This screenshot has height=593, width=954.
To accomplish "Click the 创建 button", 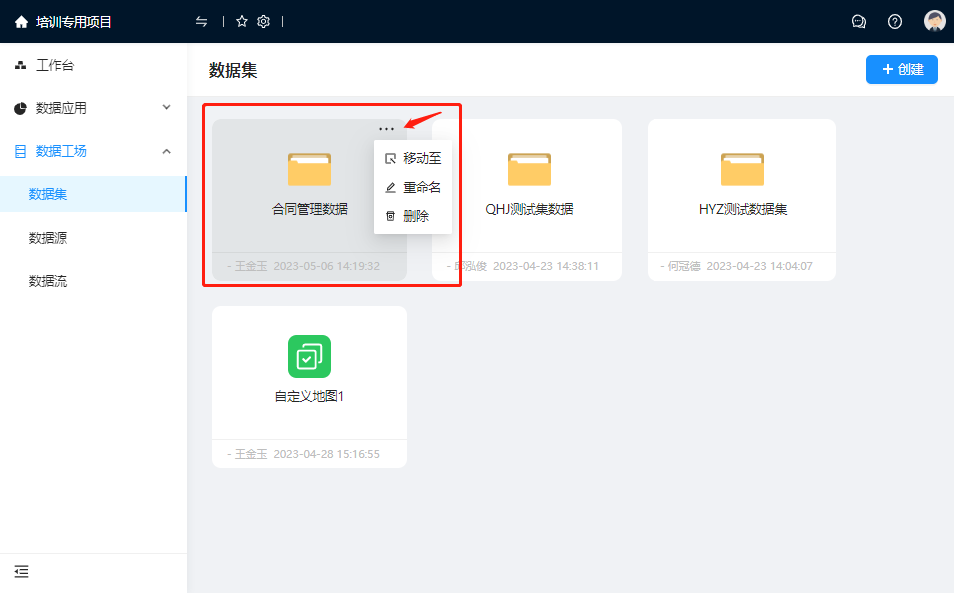I will pos(901,69).
